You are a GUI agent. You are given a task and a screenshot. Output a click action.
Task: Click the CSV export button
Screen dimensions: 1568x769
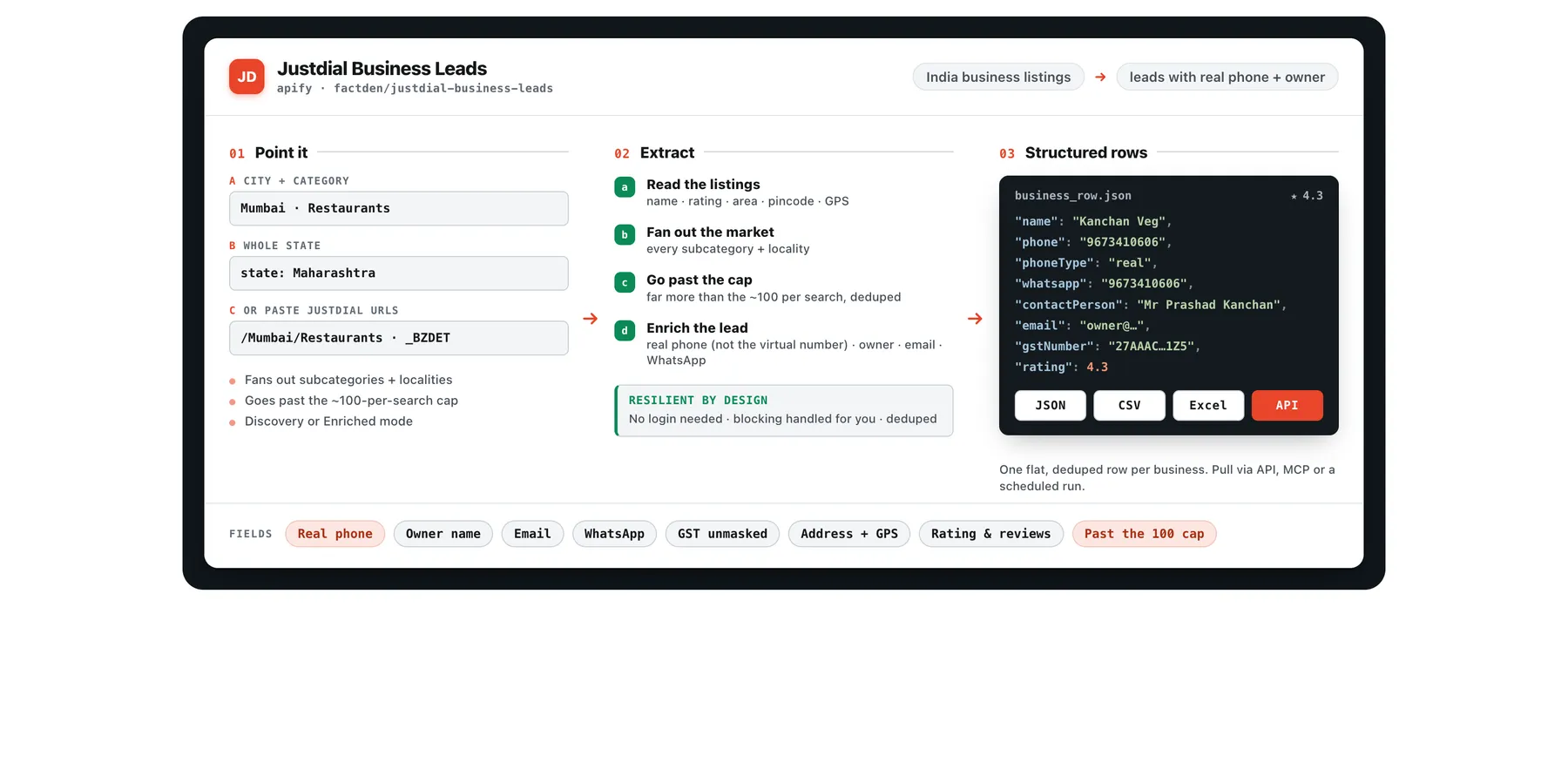click(x=1129, y=406)
